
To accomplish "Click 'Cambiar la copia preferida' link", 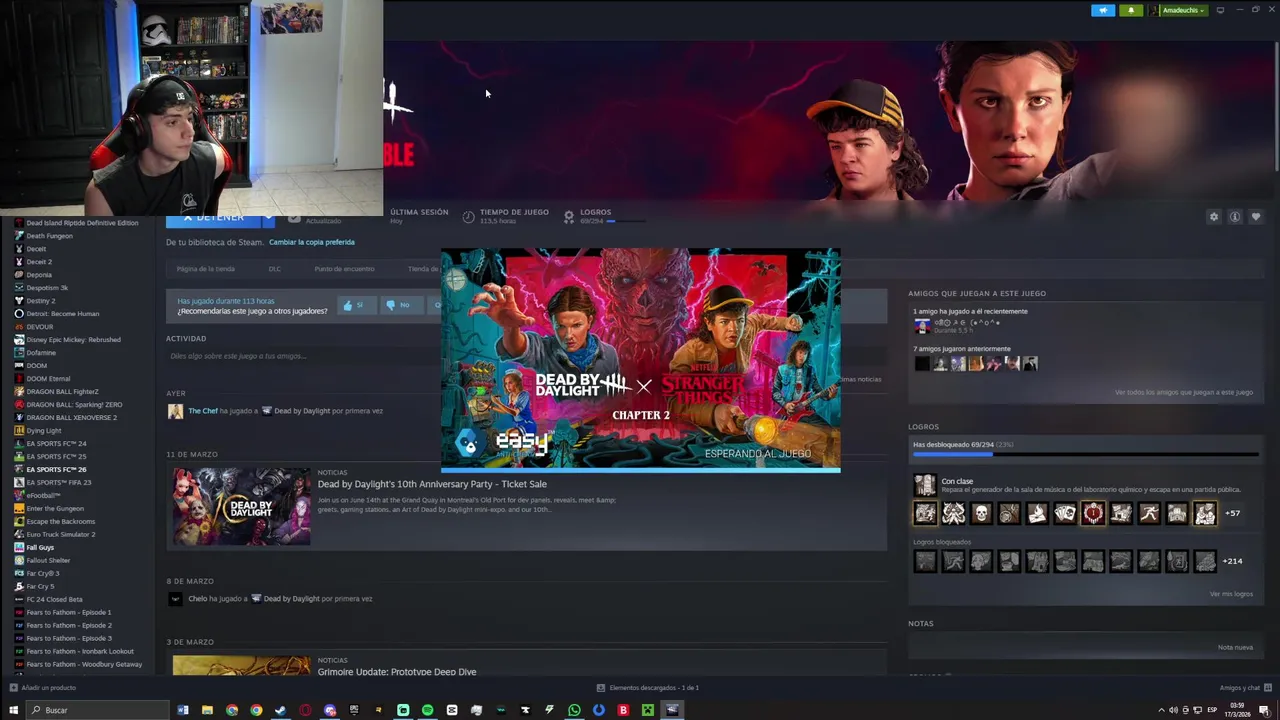I will click(x=311, y=242).
